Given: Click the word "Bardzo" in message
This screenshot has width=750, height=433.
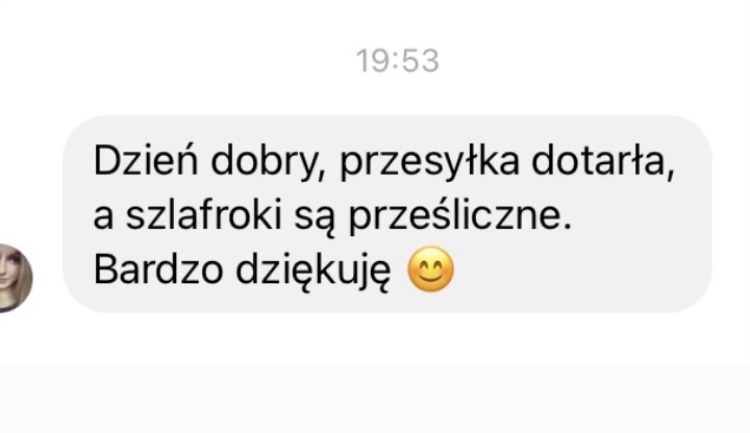Looking at the screenshot, I should pyautogui.click(x=158, y=270).
